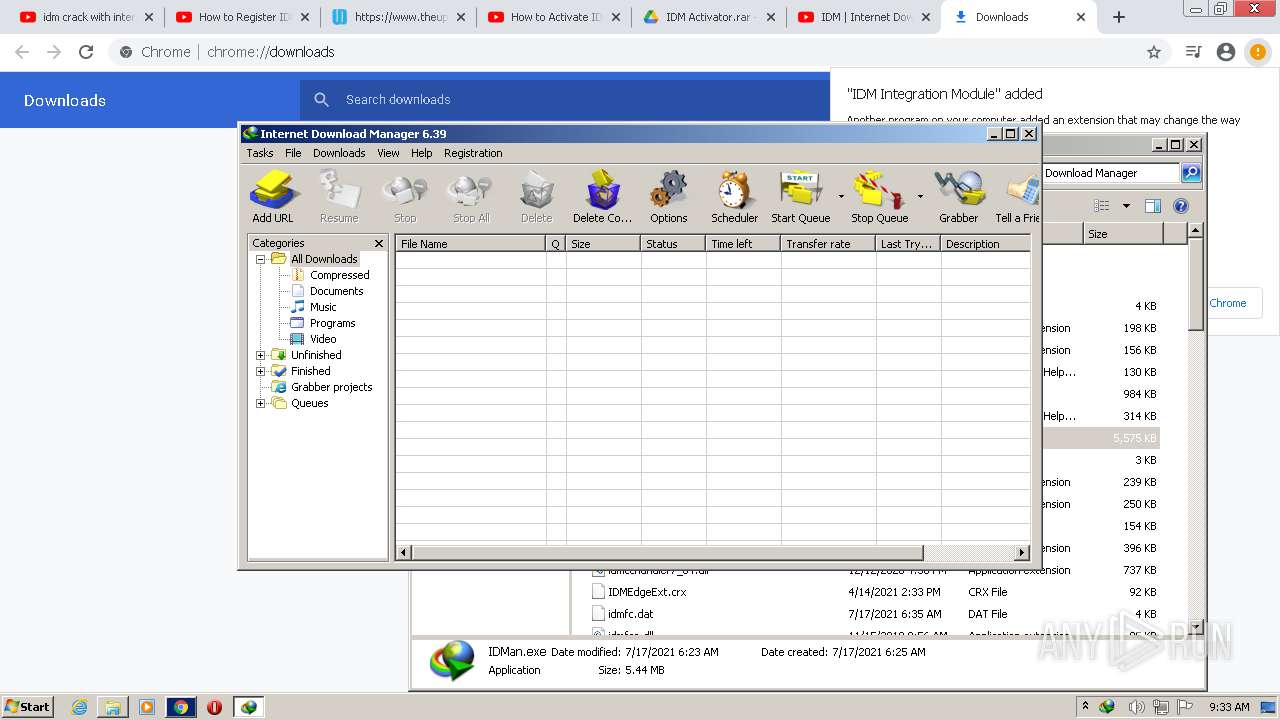Viewport: 1280px width, 720px height.
Task: Click the Delete Completed toolbar icon
Action: click(x=602, y=196)
